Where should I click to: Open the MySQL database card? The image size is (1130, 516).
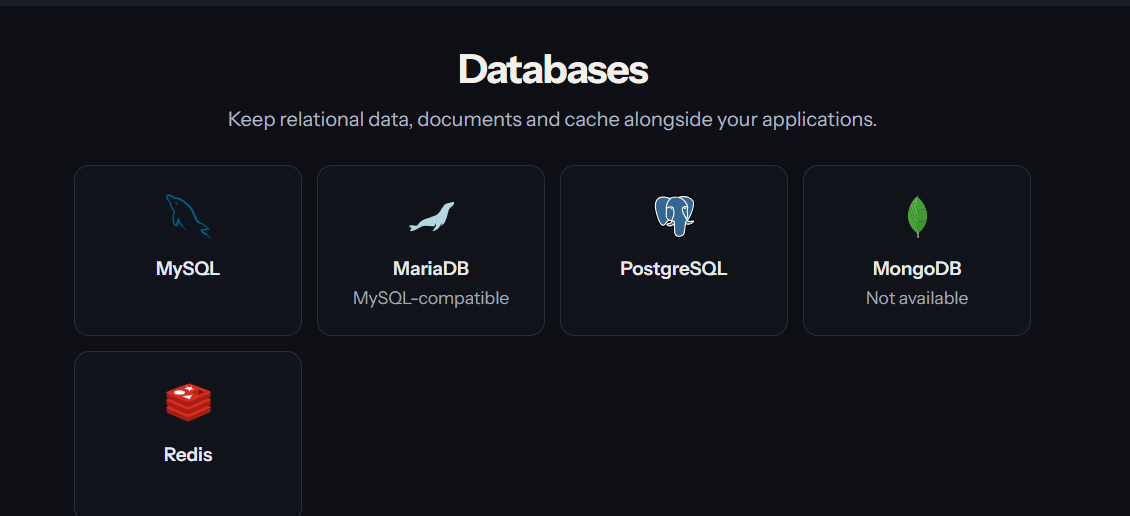[x=188, y=250]
